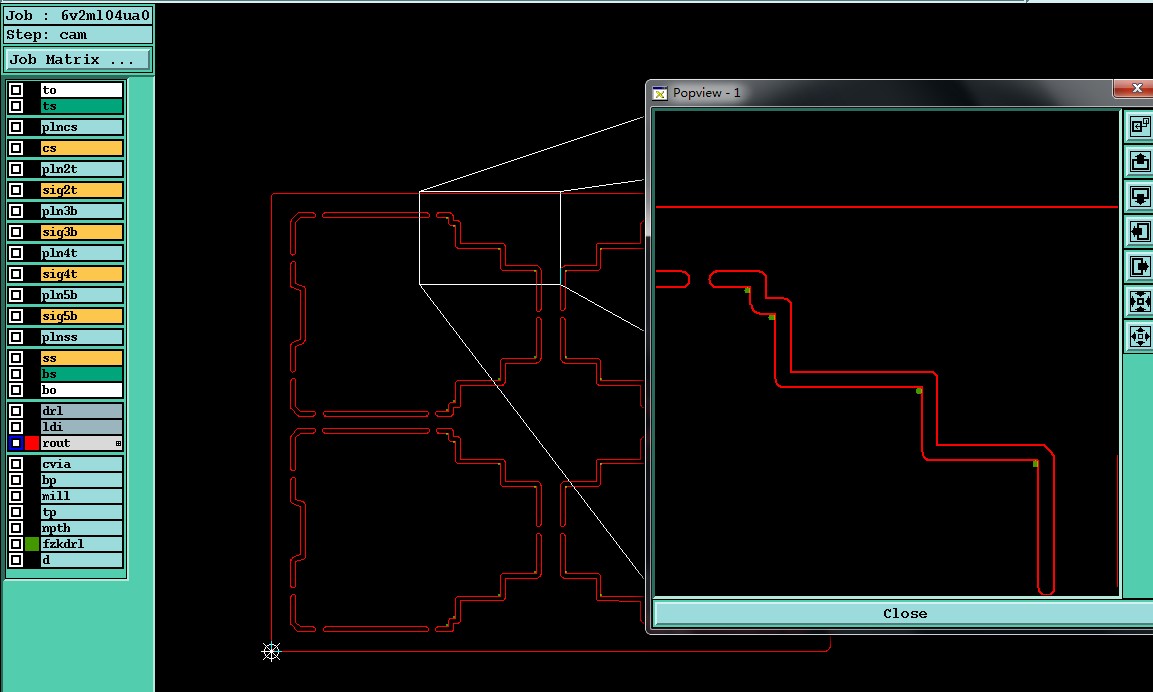Select the pln5b layer name
1153x692 pixels.
click(x=82, y=295)
